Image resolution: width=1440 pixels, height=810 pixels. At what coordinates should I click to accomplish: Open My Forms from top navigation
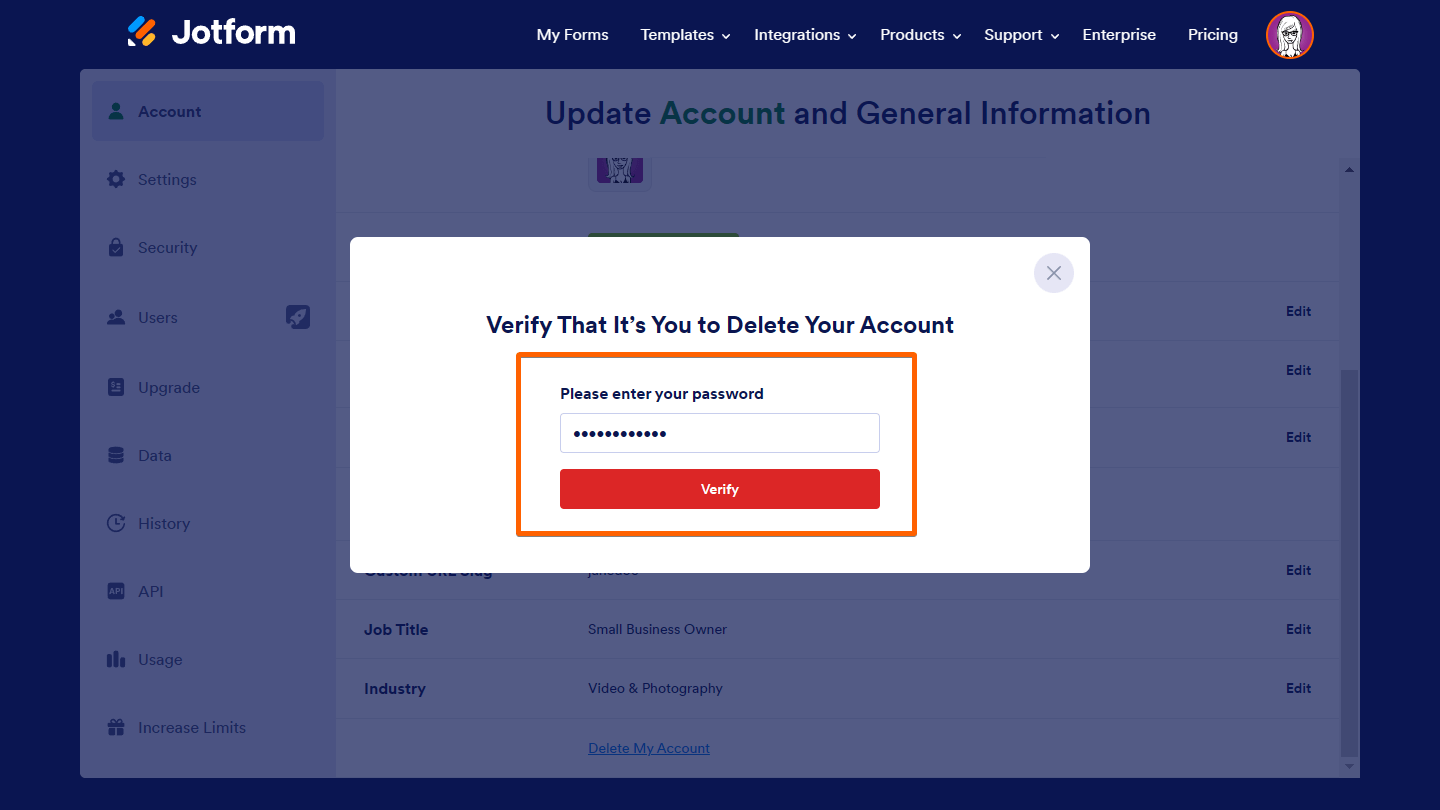click(572, 35)
